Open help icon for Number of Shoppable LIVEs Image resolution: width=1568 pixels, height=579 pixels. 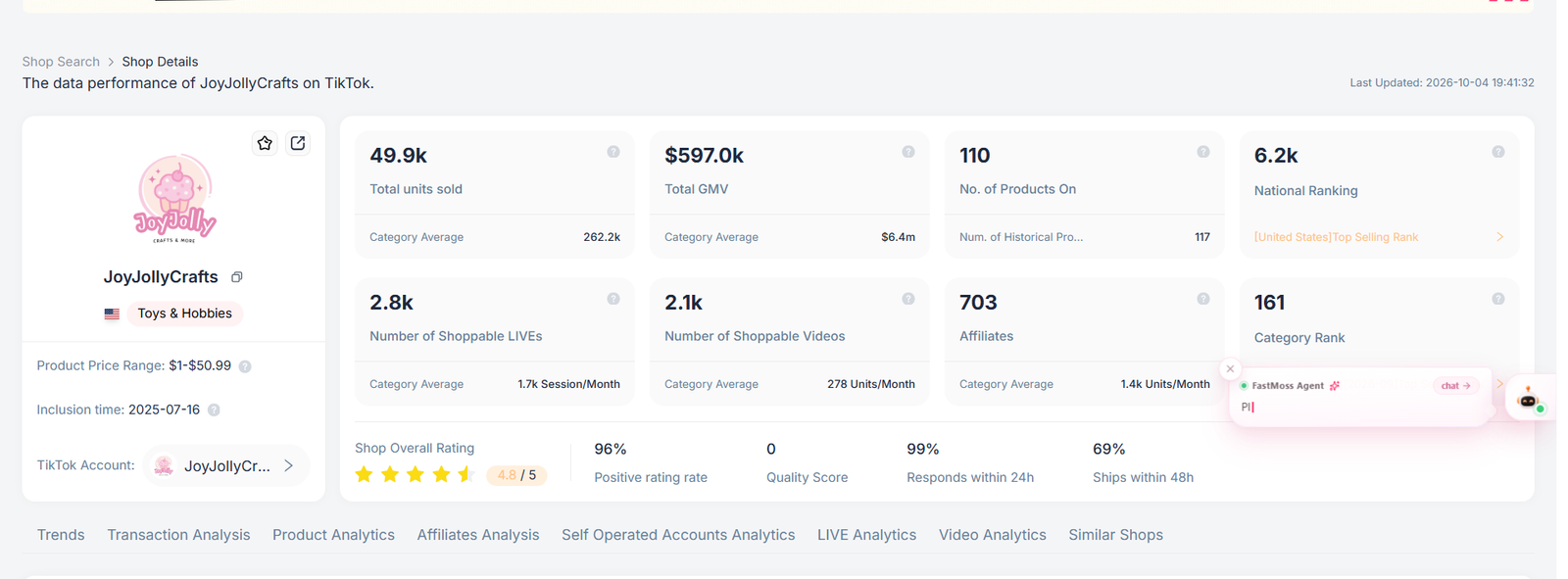[x=613, y=299]
